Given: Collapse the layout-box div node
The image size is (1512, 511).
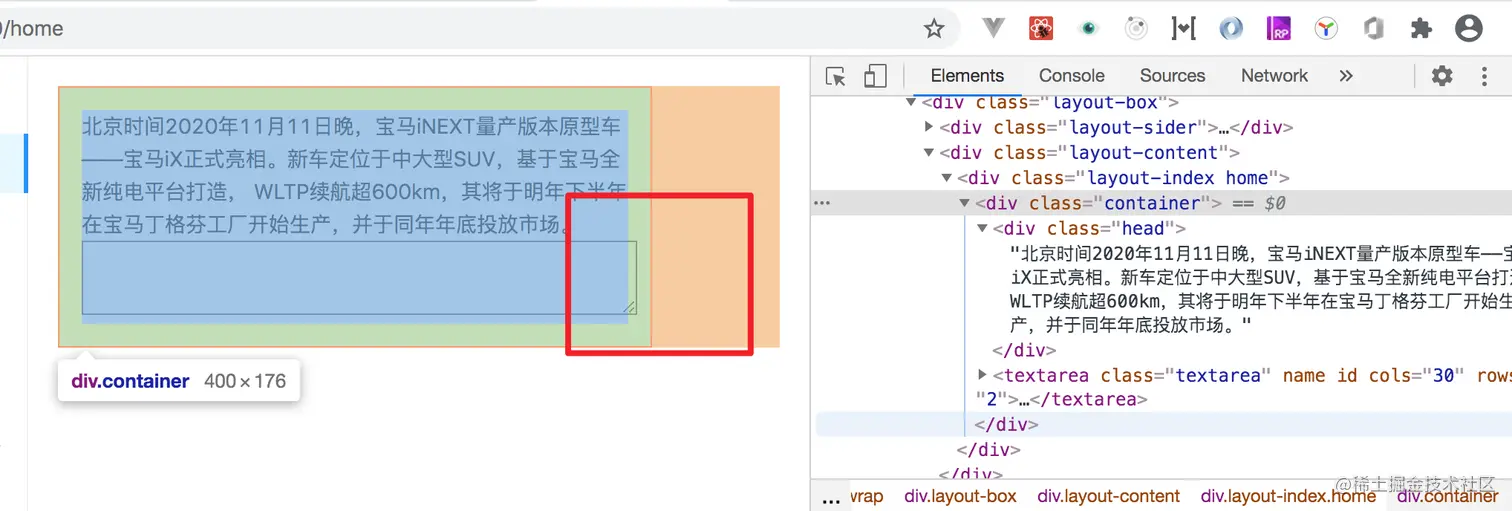Looking at the screenshot, I should (911, 102).
